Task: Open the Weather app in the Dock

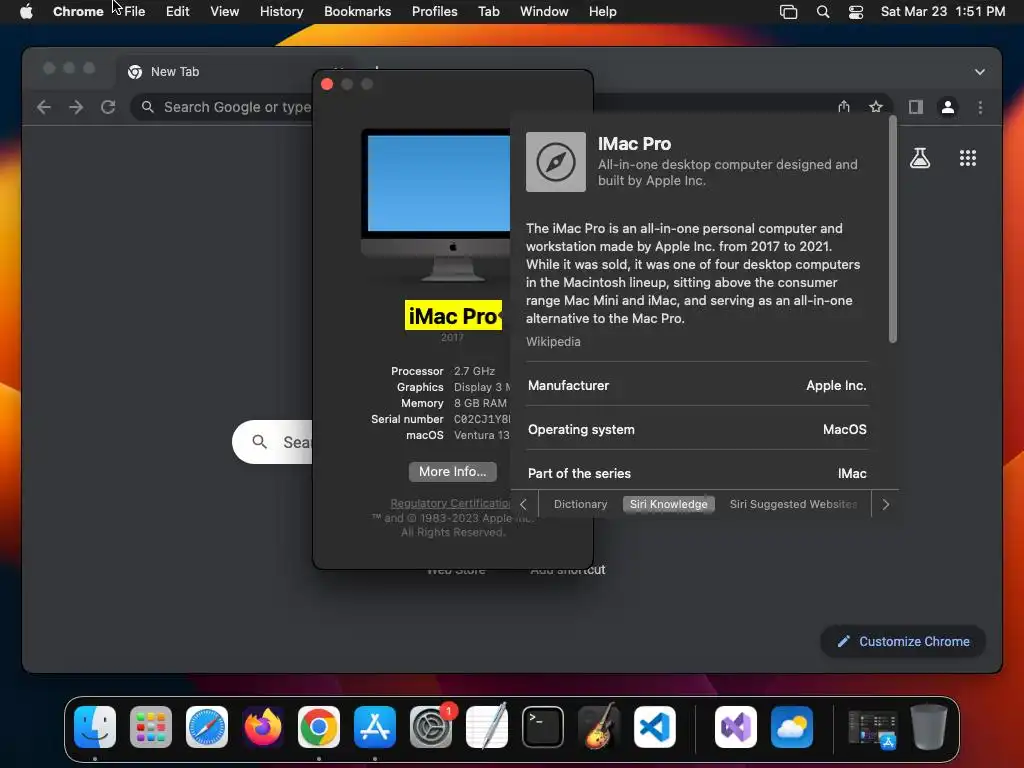Action: point(792,727)
